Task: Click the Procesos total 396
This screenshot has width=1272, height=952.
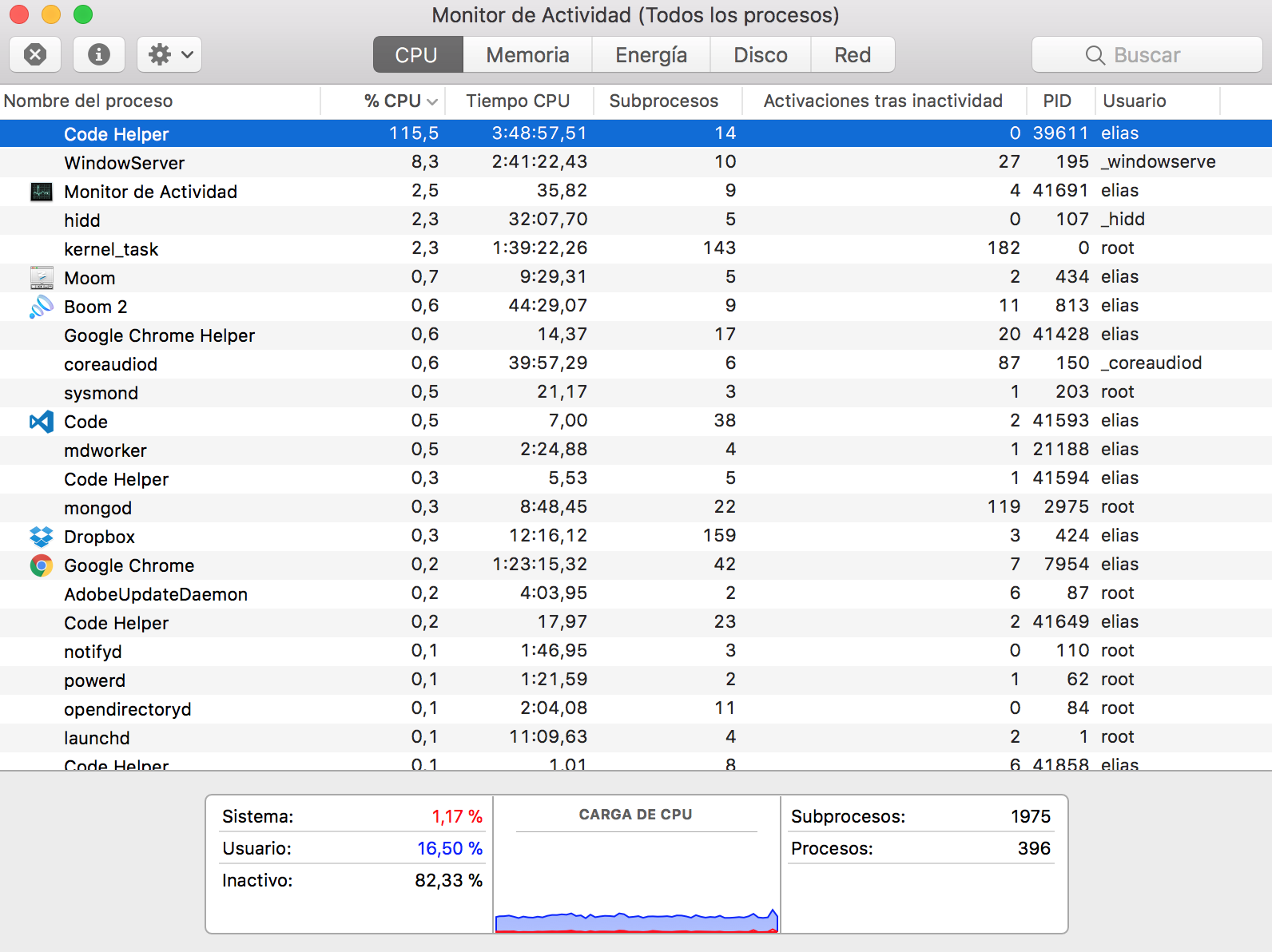Action: [x=1034, y=848]
